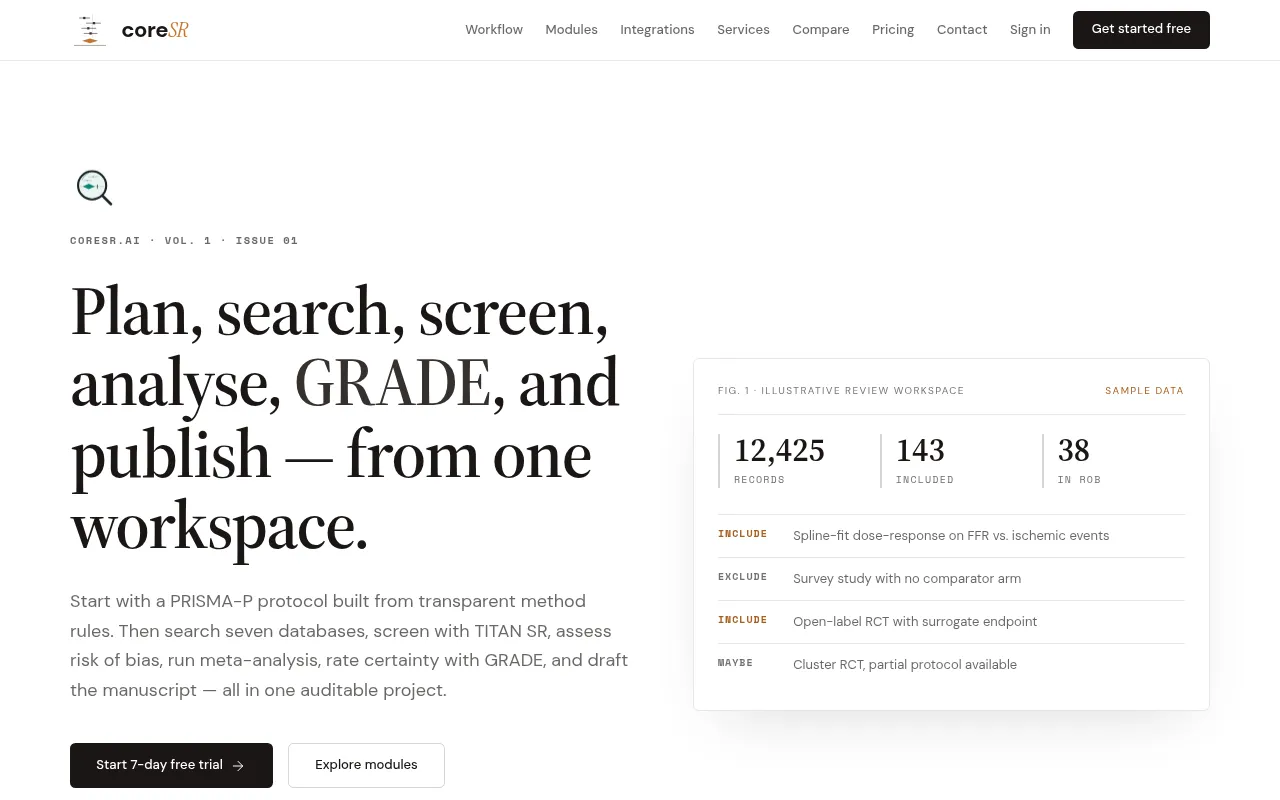Click the Open-label RCT with surrogate endpoint row
The width and height of the screenshot is (1280, 800).
[951, 622]
